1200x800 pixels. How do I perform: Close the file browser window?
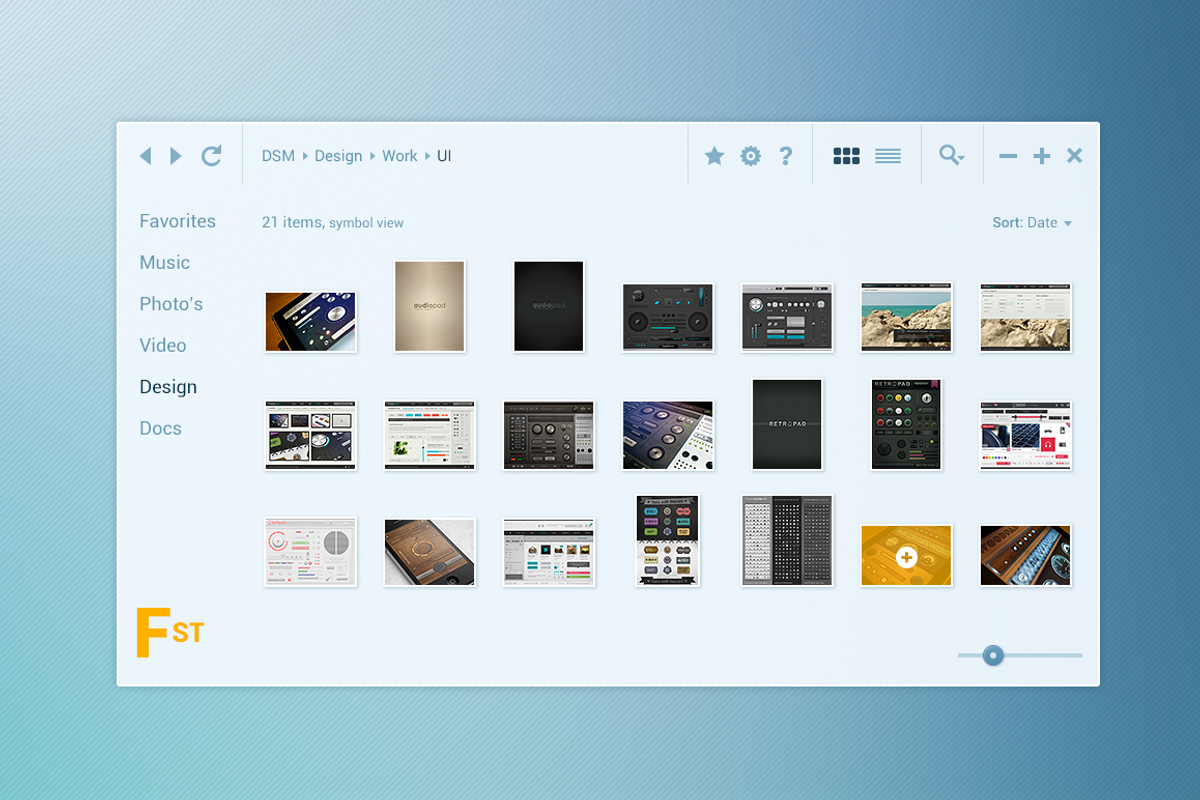tap(1075, 155)
